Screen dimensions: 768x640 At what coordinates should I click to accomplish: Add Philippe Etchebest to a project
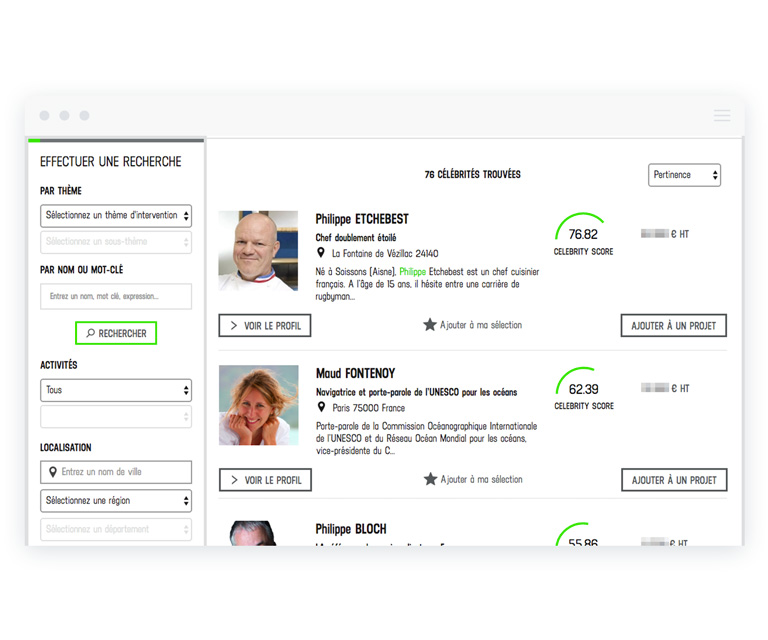[673, 326]
